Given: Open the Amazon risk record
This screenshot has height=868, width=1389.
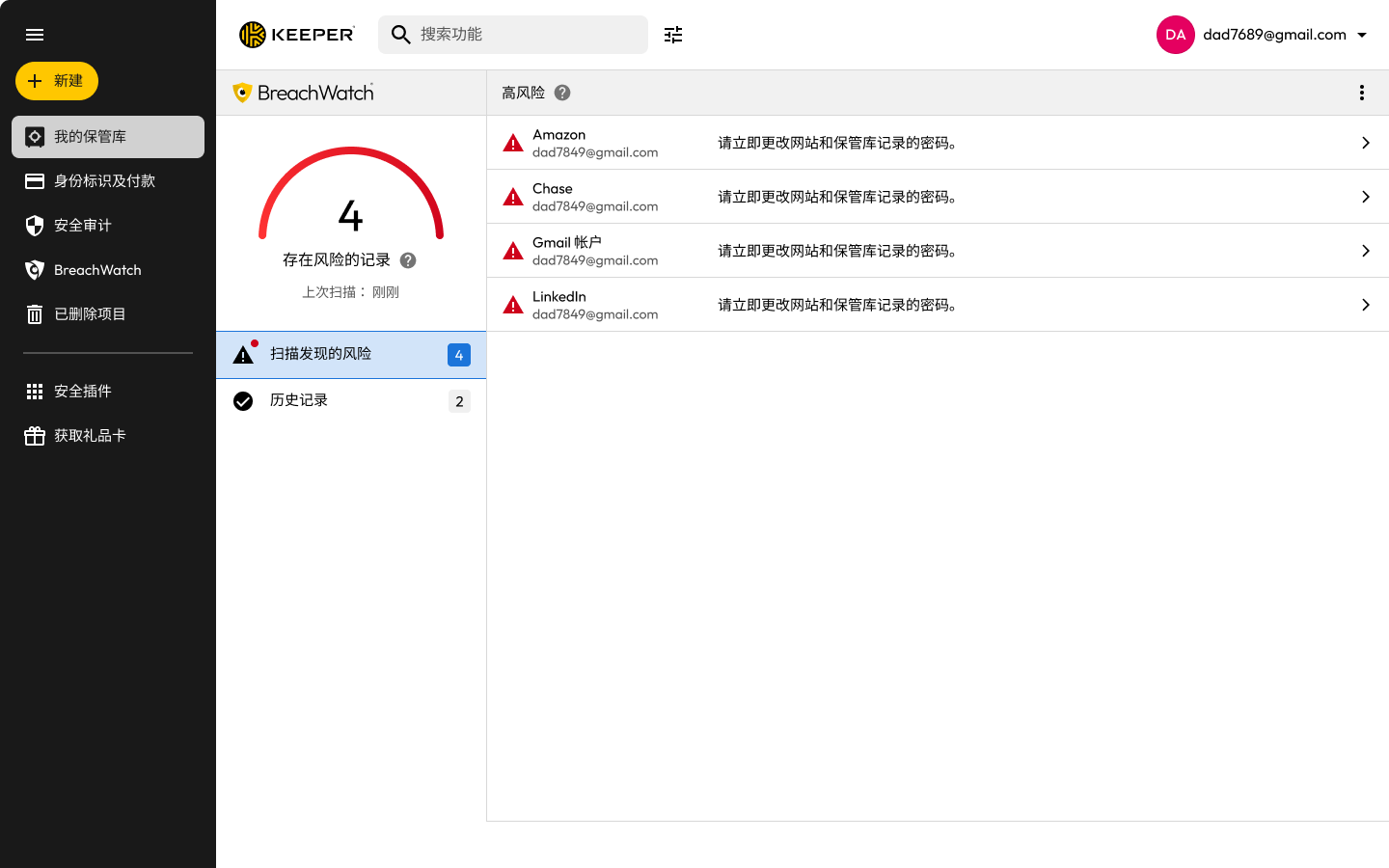Looking at the screenshot, I should click(938, 143).
